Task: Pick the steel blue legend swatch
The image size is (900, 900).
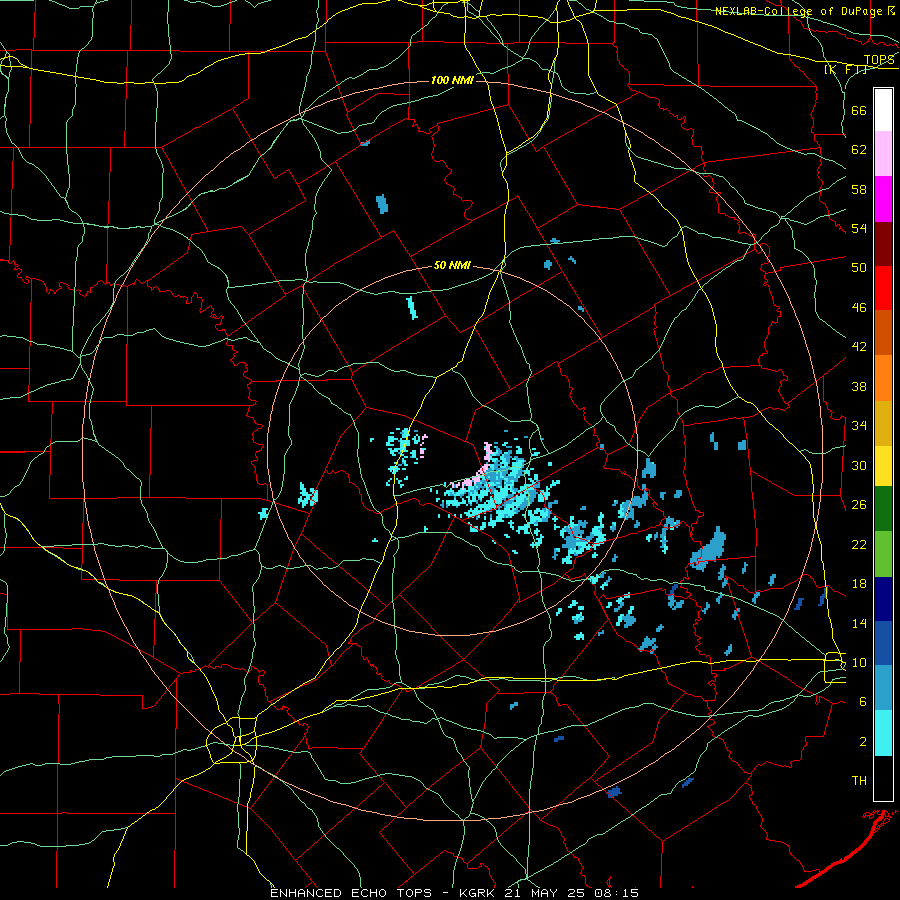Action: (x=883, y=688)
